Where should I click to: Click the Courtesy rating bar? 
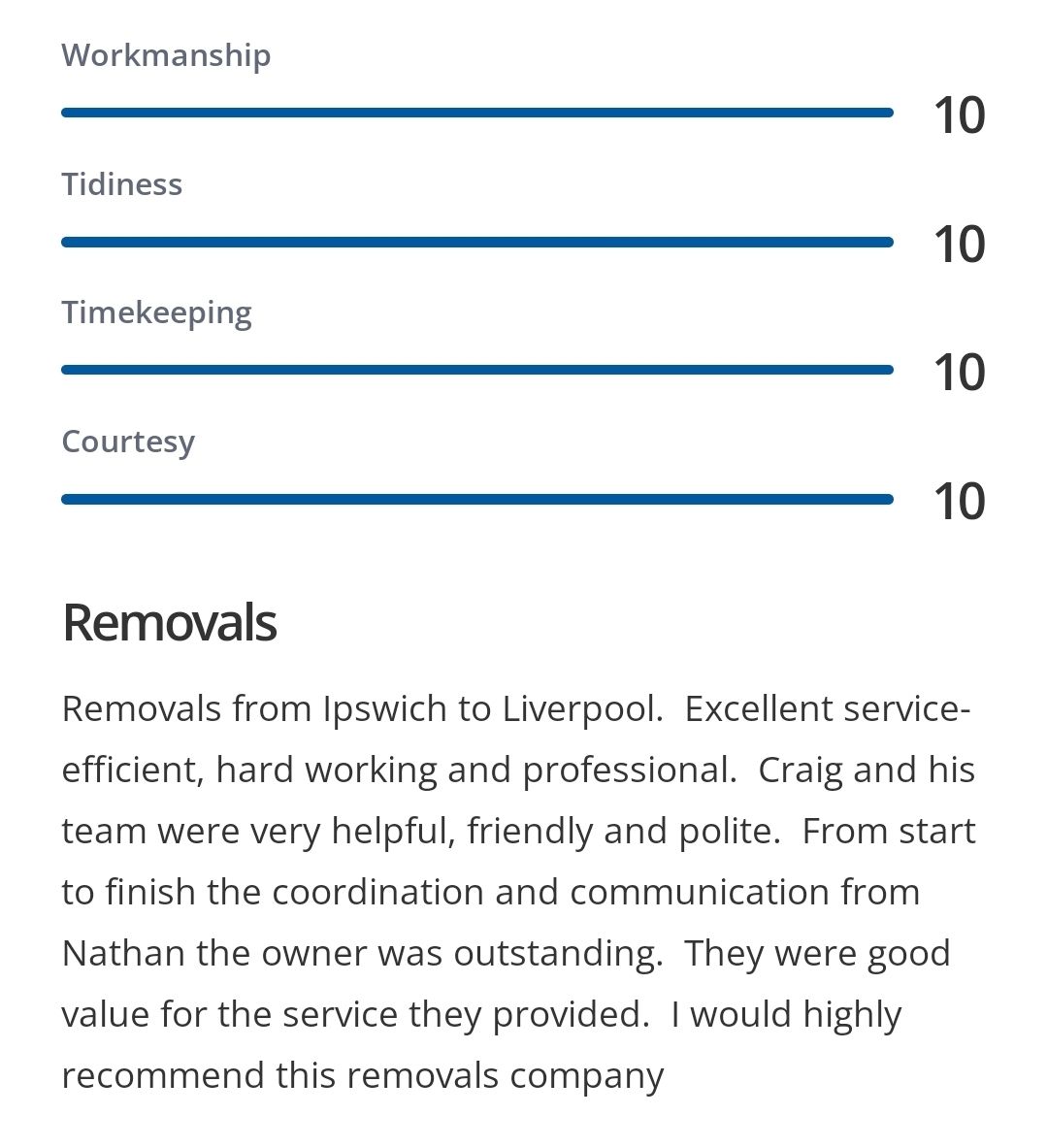pos(476,499)
